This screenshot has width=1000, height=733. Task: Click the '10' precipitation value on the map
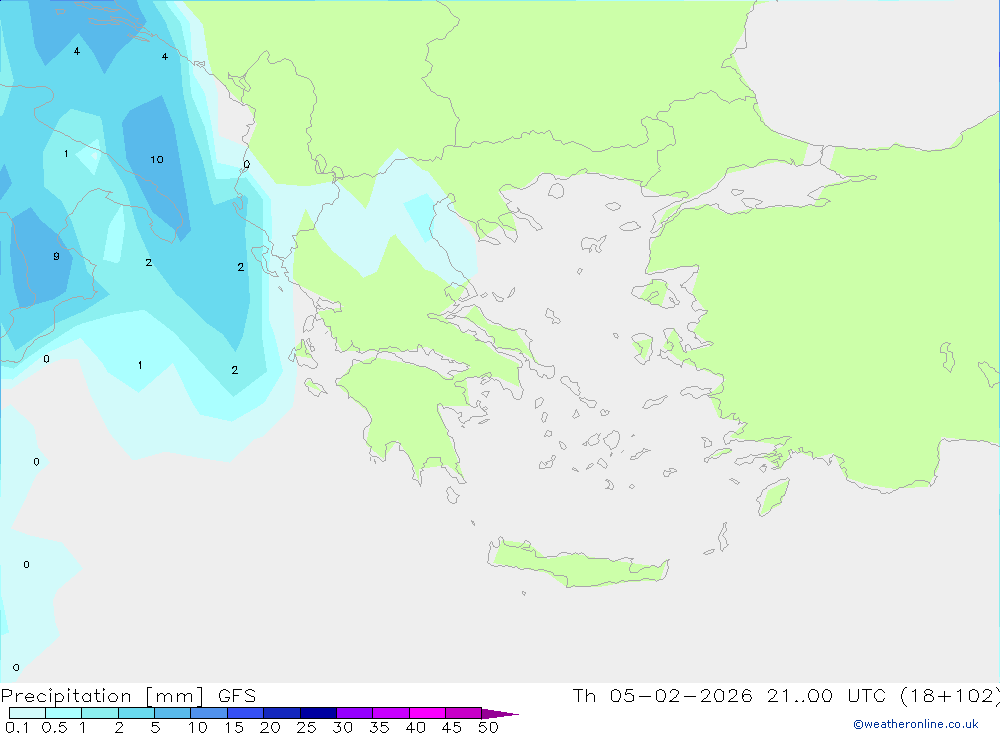pyautogui.click(x=157, y=159)
